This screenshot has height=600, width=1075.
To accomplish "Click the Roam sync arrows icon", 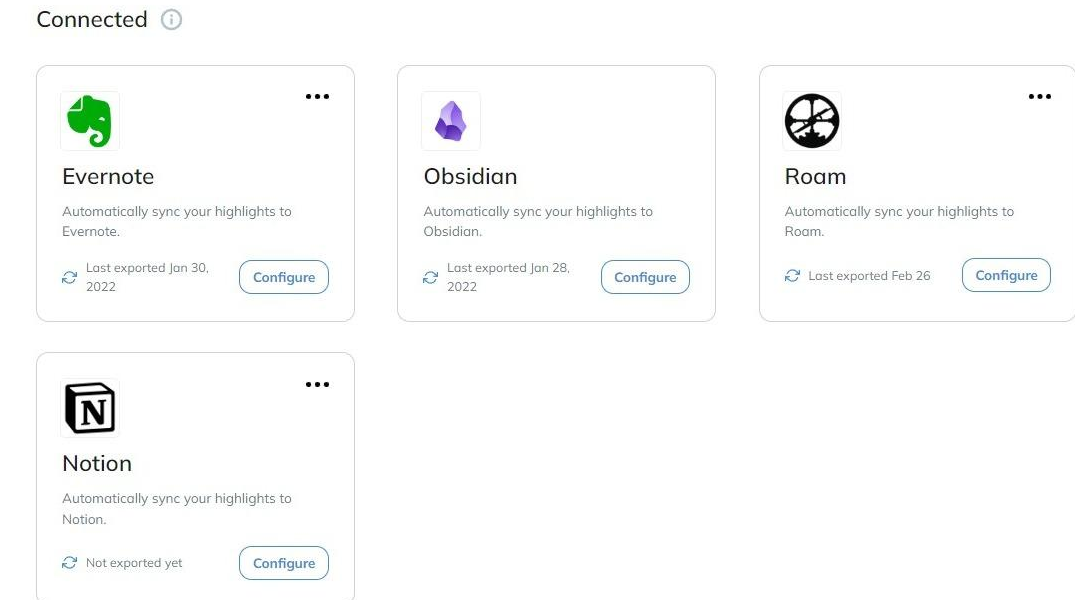I will [792, 276].
